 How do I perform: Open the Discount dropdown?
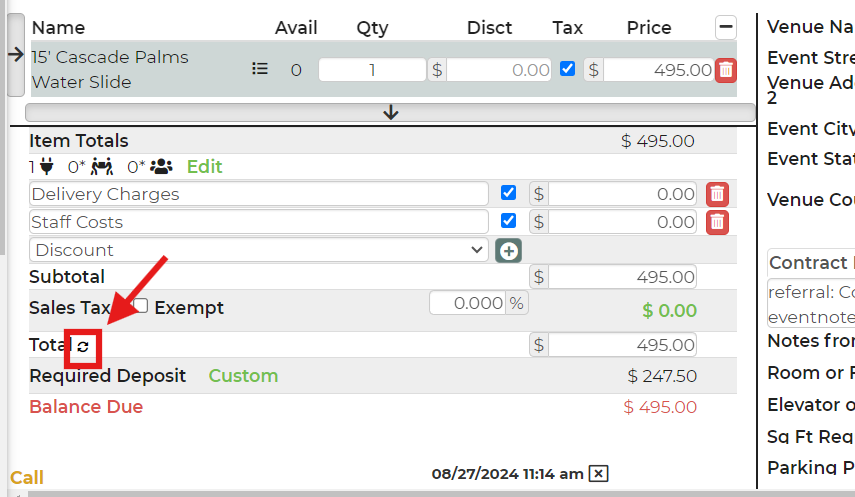point(259,250)
